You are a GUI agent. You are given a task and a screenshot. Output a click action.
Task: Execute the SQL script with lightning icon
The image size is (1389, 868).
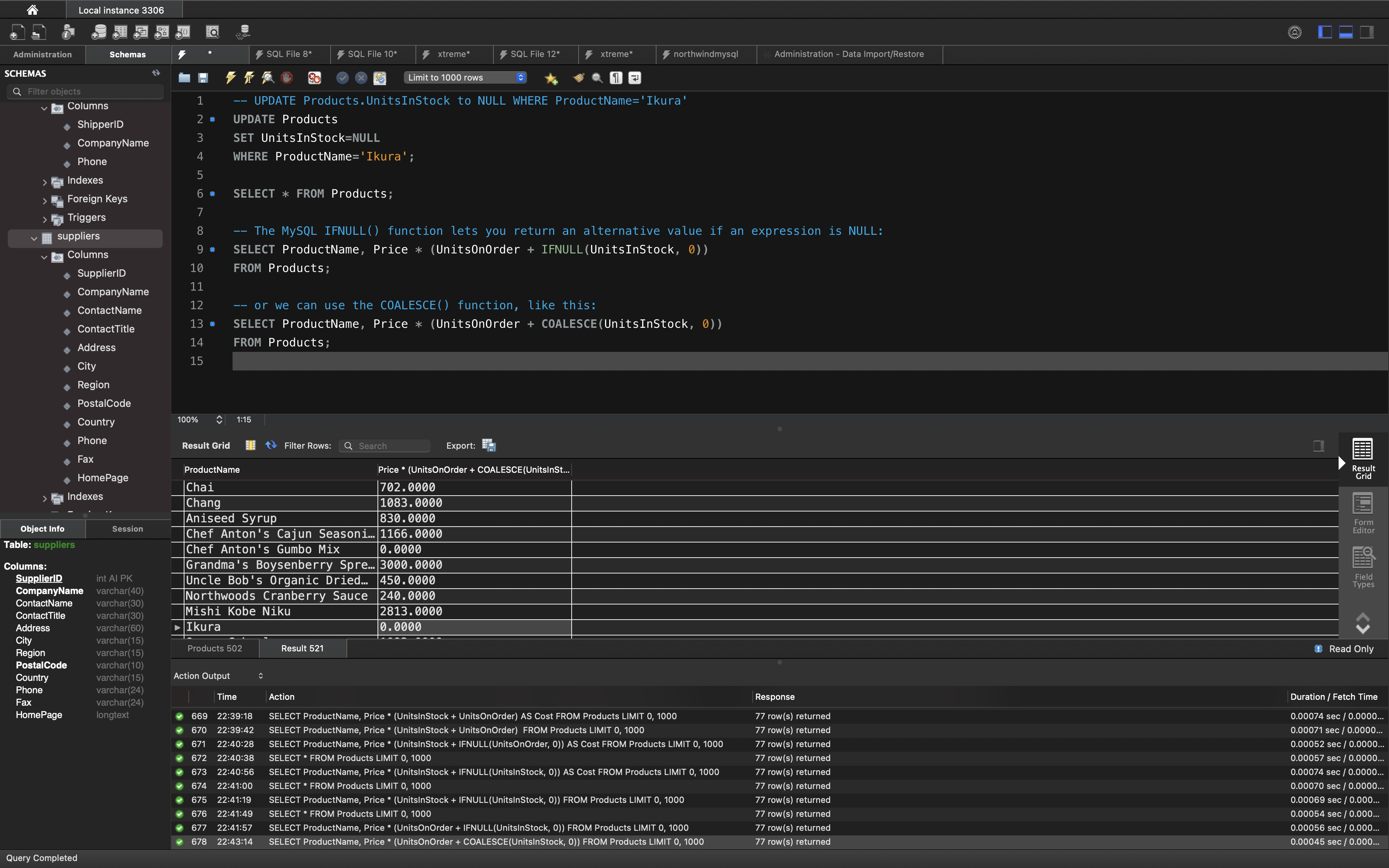click(231, 77)
